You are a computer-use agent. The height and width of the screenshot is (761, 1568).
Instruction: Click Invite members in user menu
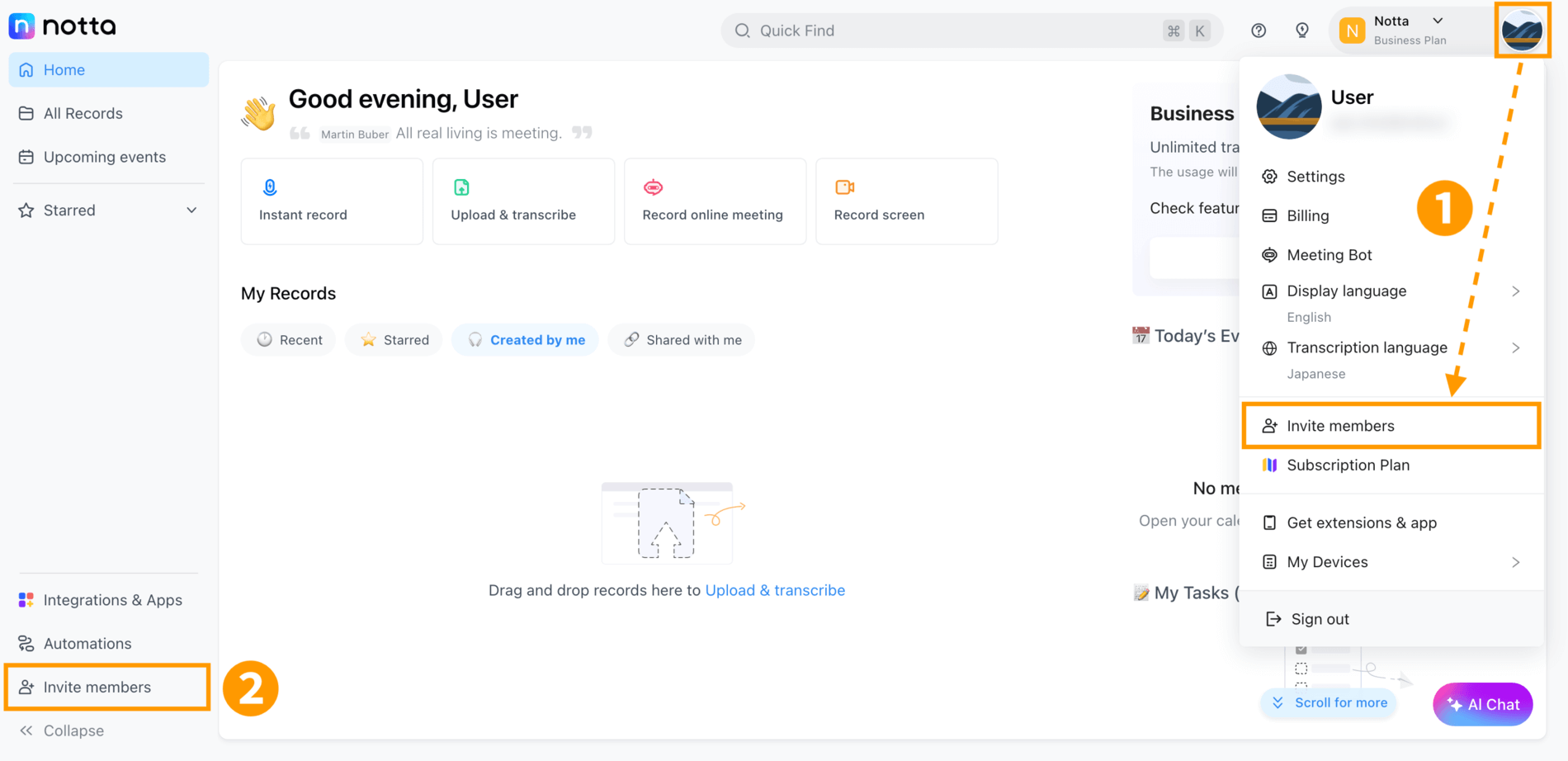[x=1391, y=426]
